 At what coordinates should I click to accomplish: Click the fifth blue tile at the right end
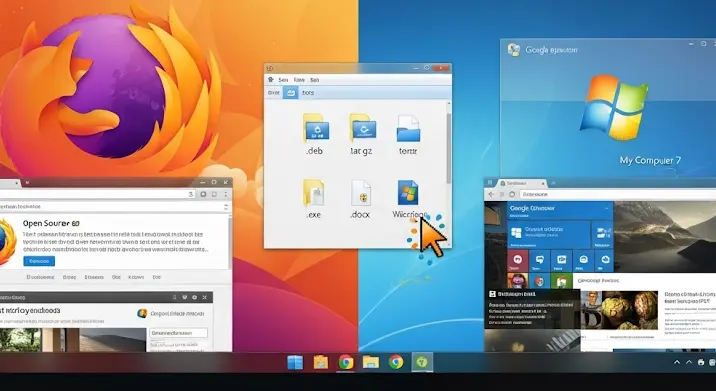(604, 261)
